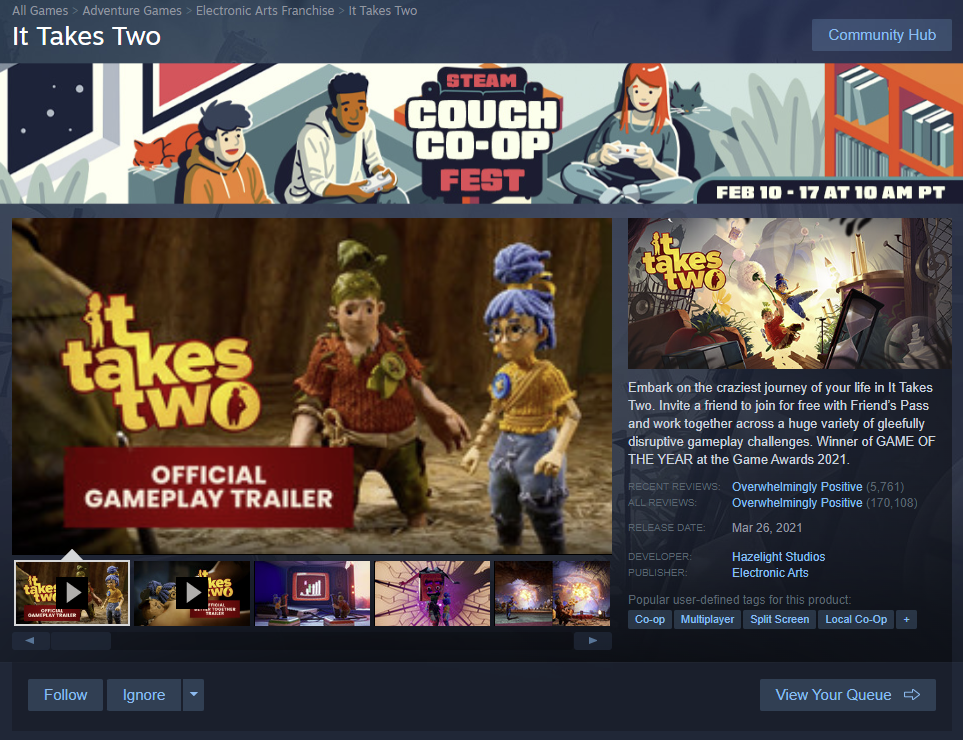Open the Community Hub
The width and height of the screenshot is (963, 740).
pos(881,34)
